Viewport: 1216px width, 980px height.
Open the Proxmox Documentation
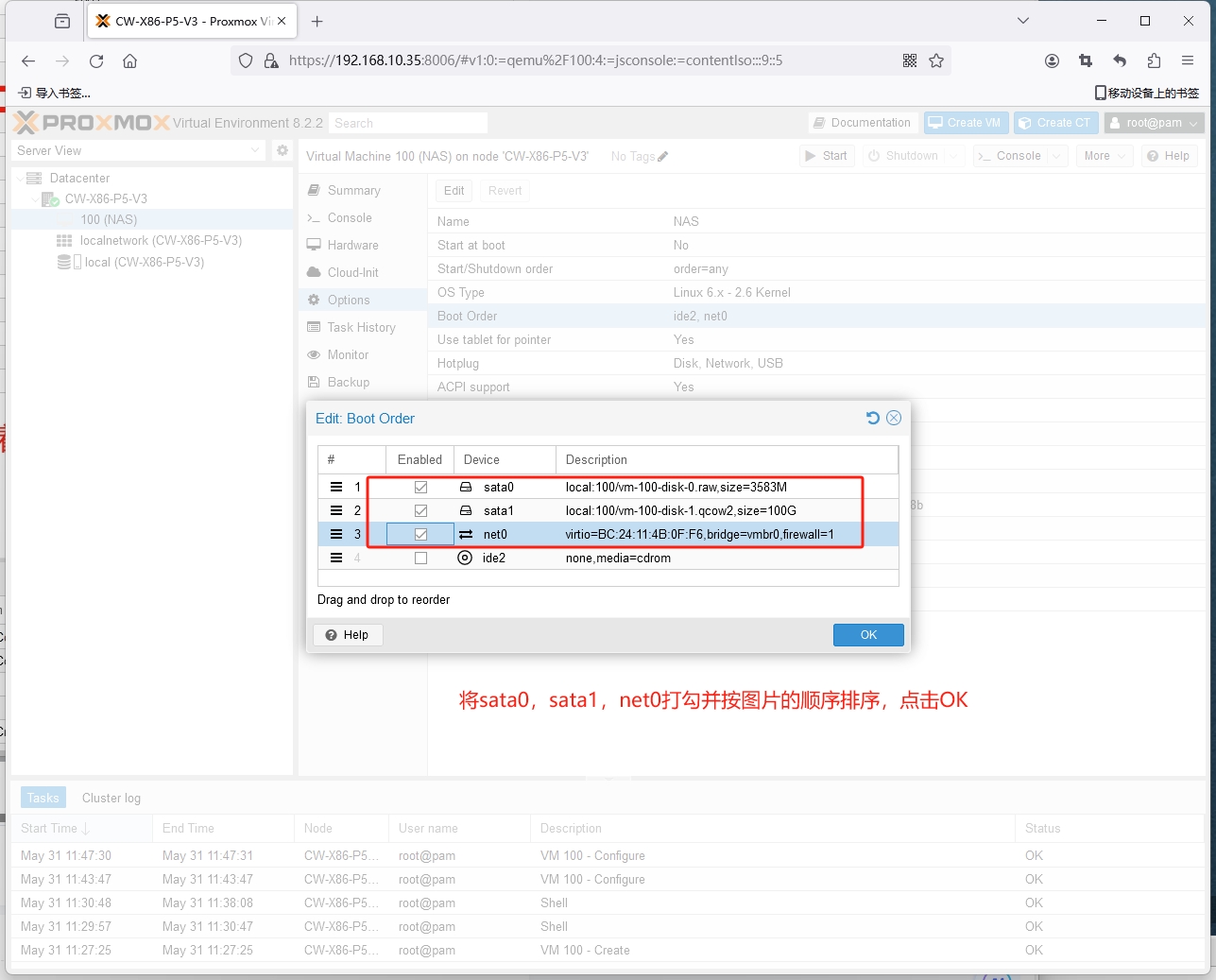tap(863, 123)
